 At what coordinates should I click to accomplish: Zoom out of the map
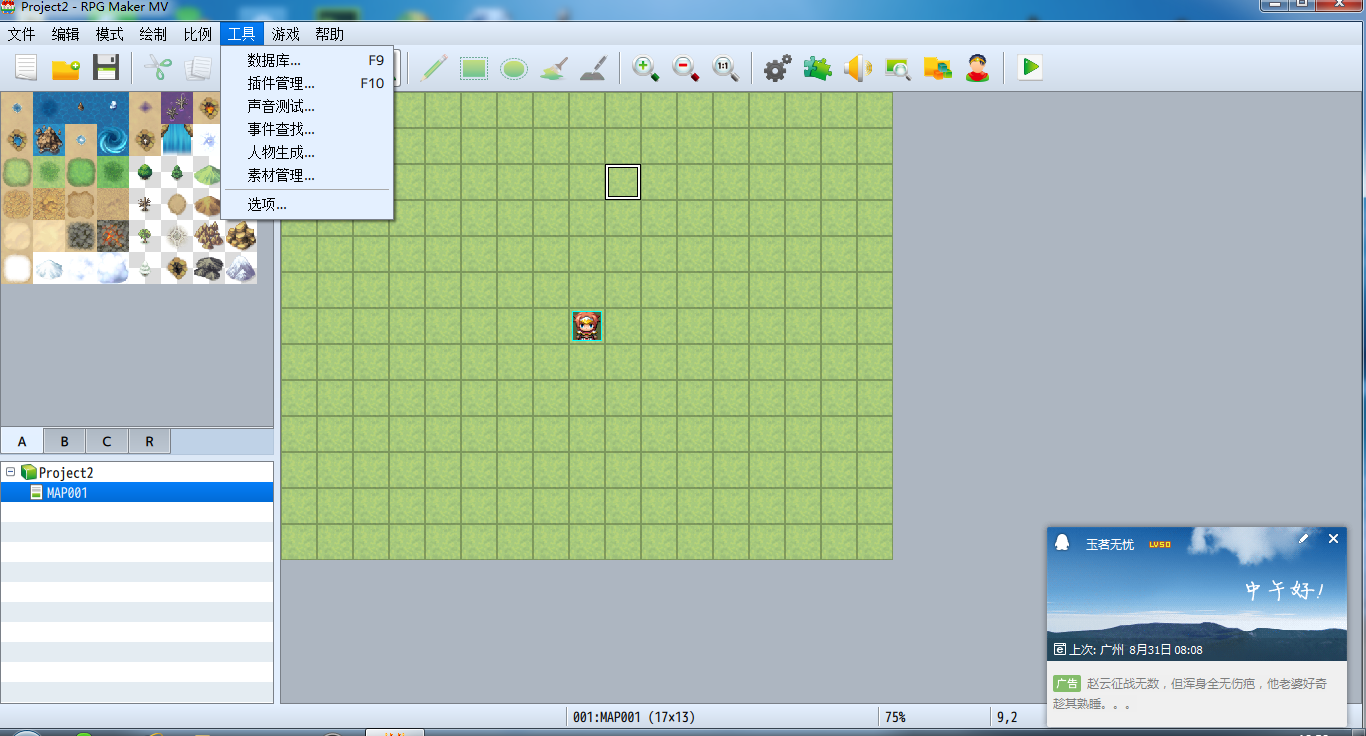686,68
